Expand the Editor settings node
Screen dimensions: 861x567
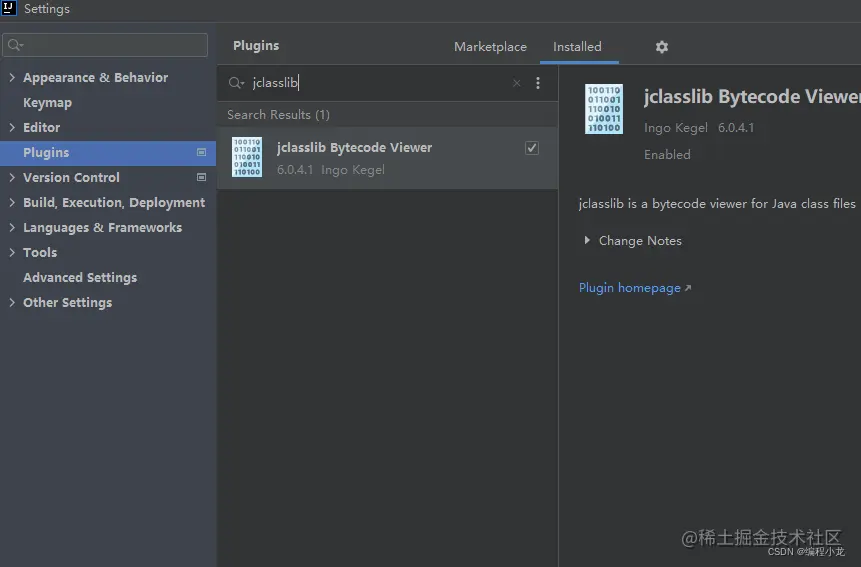pos(12,127)
